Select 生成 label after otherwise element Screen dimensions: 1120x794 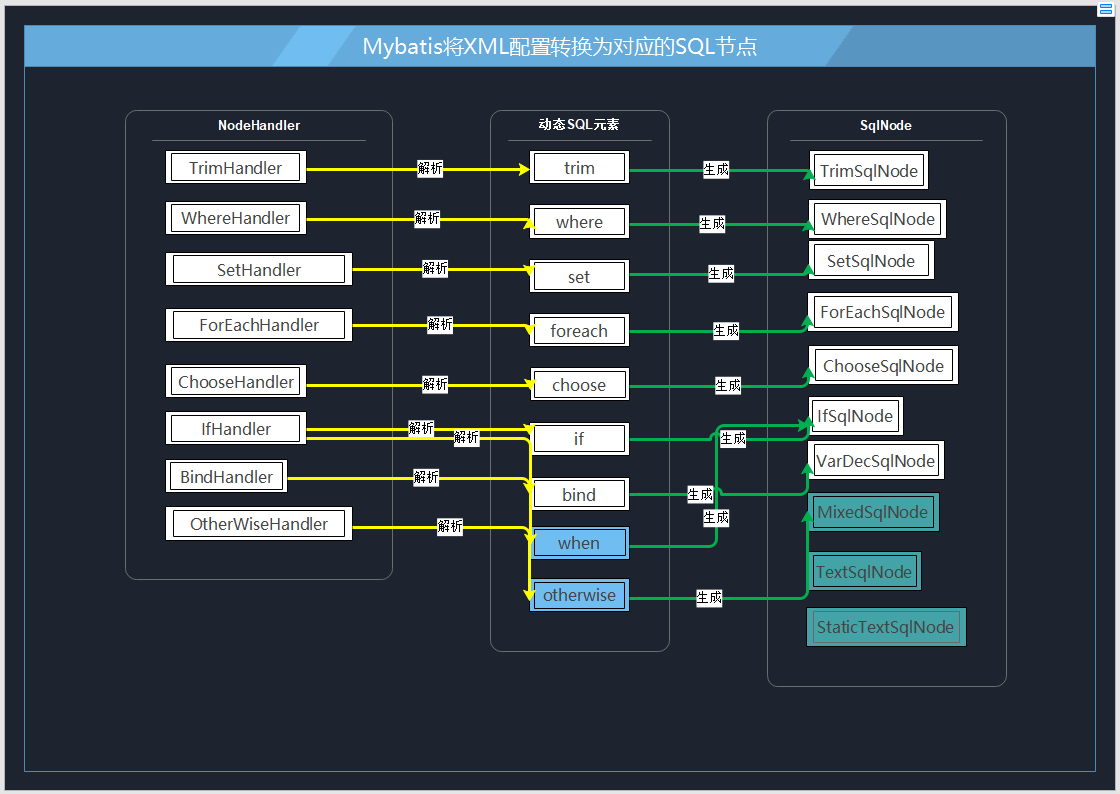[709, 598]
